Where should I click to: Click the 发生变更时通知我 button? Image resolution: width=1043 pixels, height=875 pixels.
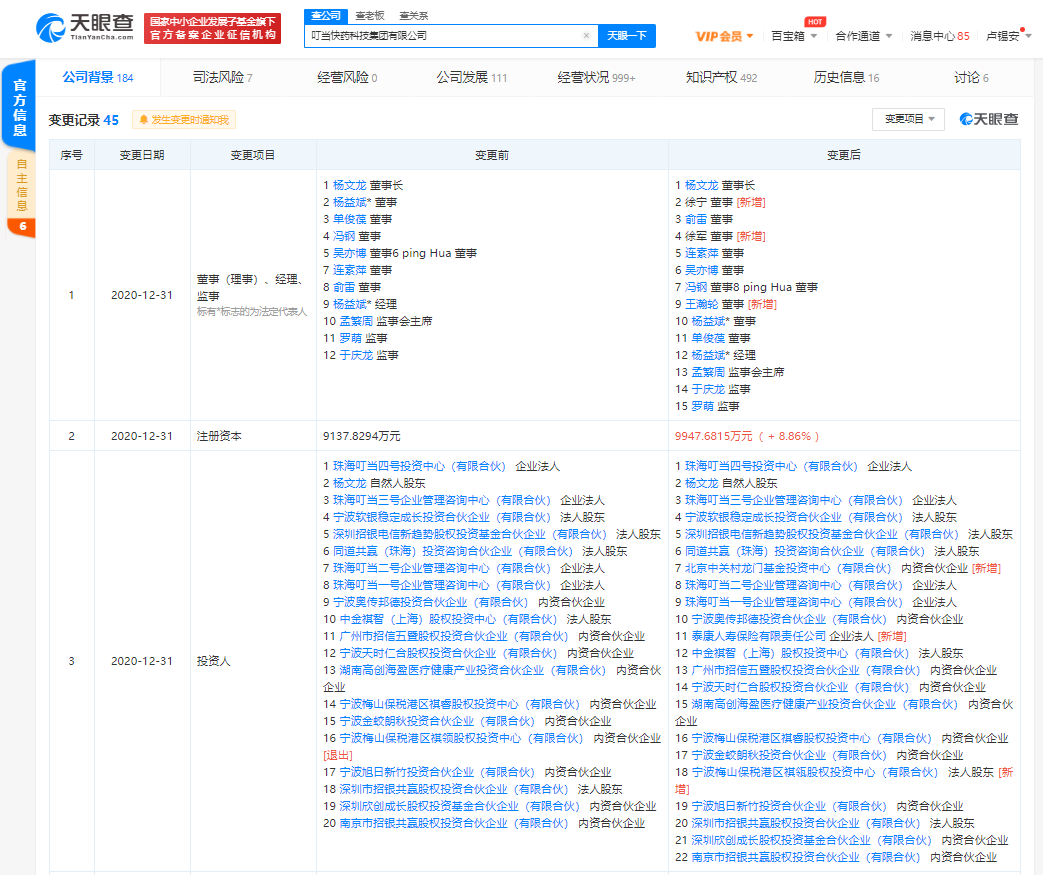coord(184,120)
